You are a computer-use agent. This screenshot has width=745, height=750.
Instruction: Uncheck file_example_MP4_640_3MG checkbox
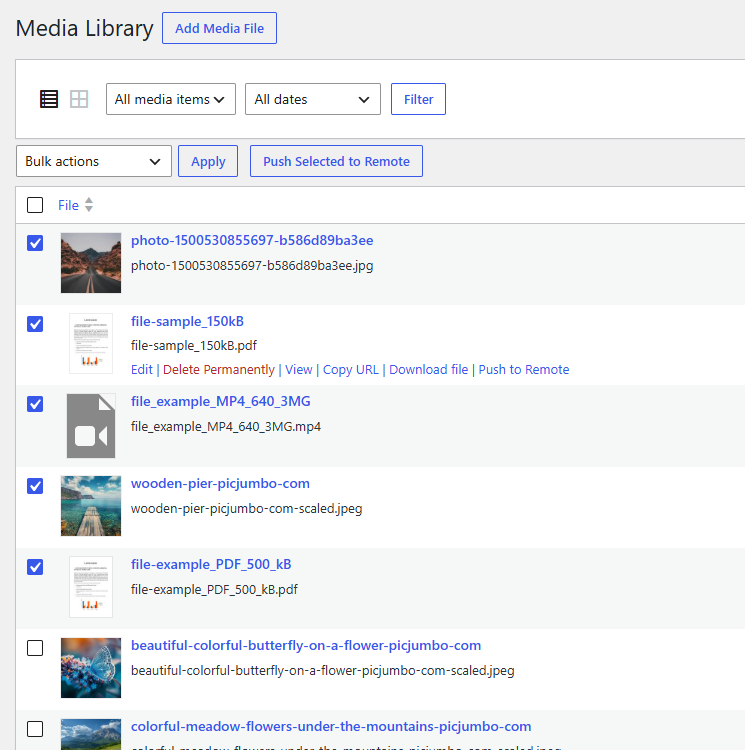(35, 404)
